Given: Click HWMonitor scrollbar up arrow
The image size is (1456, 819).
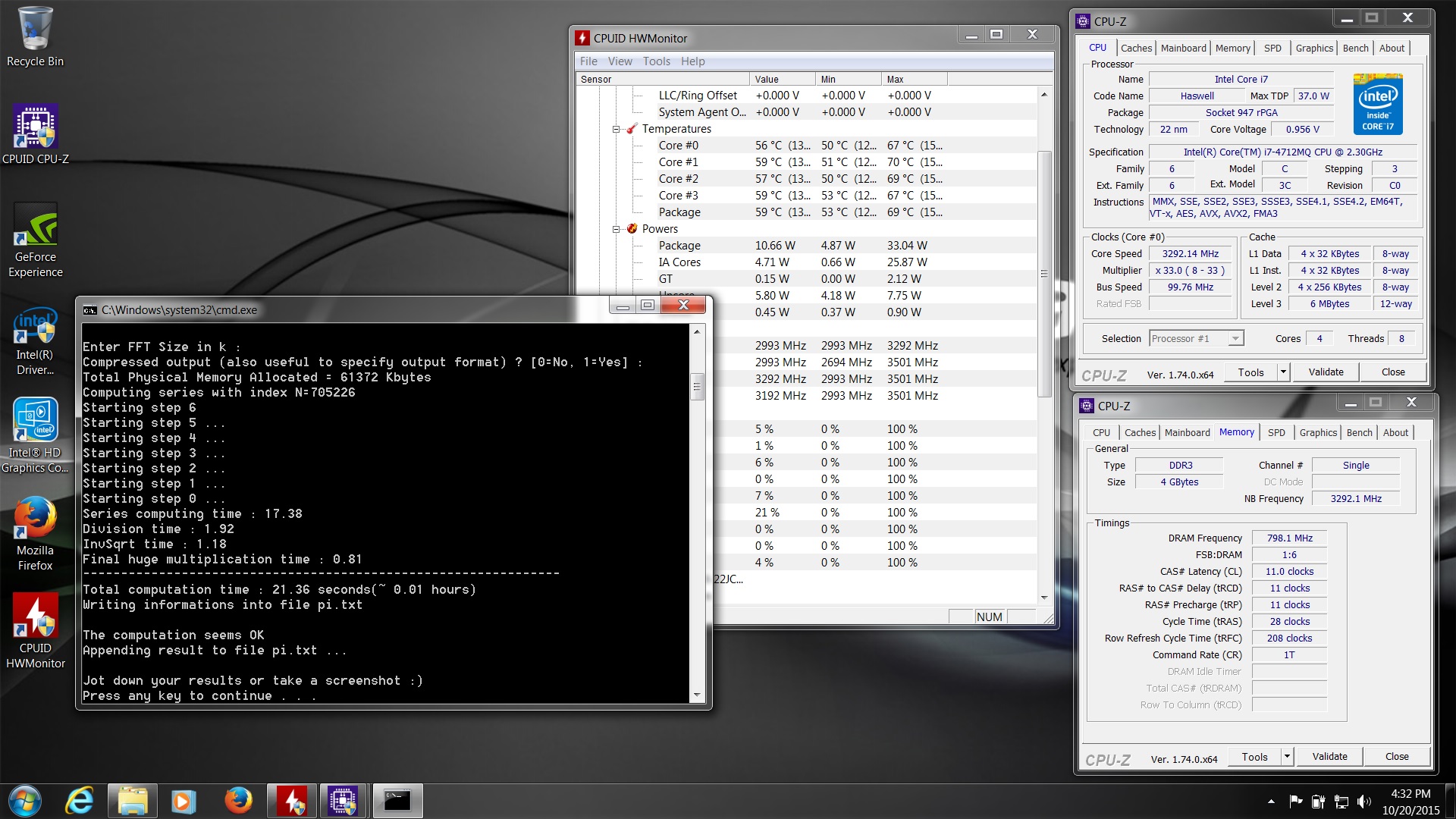Looking at the screenshot, I should pos(1044,95).
